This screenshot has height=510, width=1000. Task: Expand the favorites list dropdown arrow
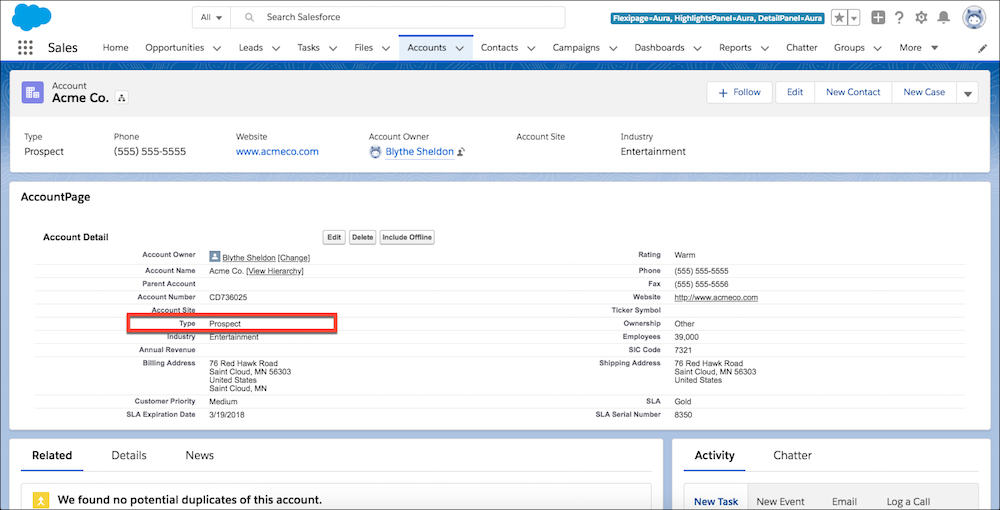[854, 18]
